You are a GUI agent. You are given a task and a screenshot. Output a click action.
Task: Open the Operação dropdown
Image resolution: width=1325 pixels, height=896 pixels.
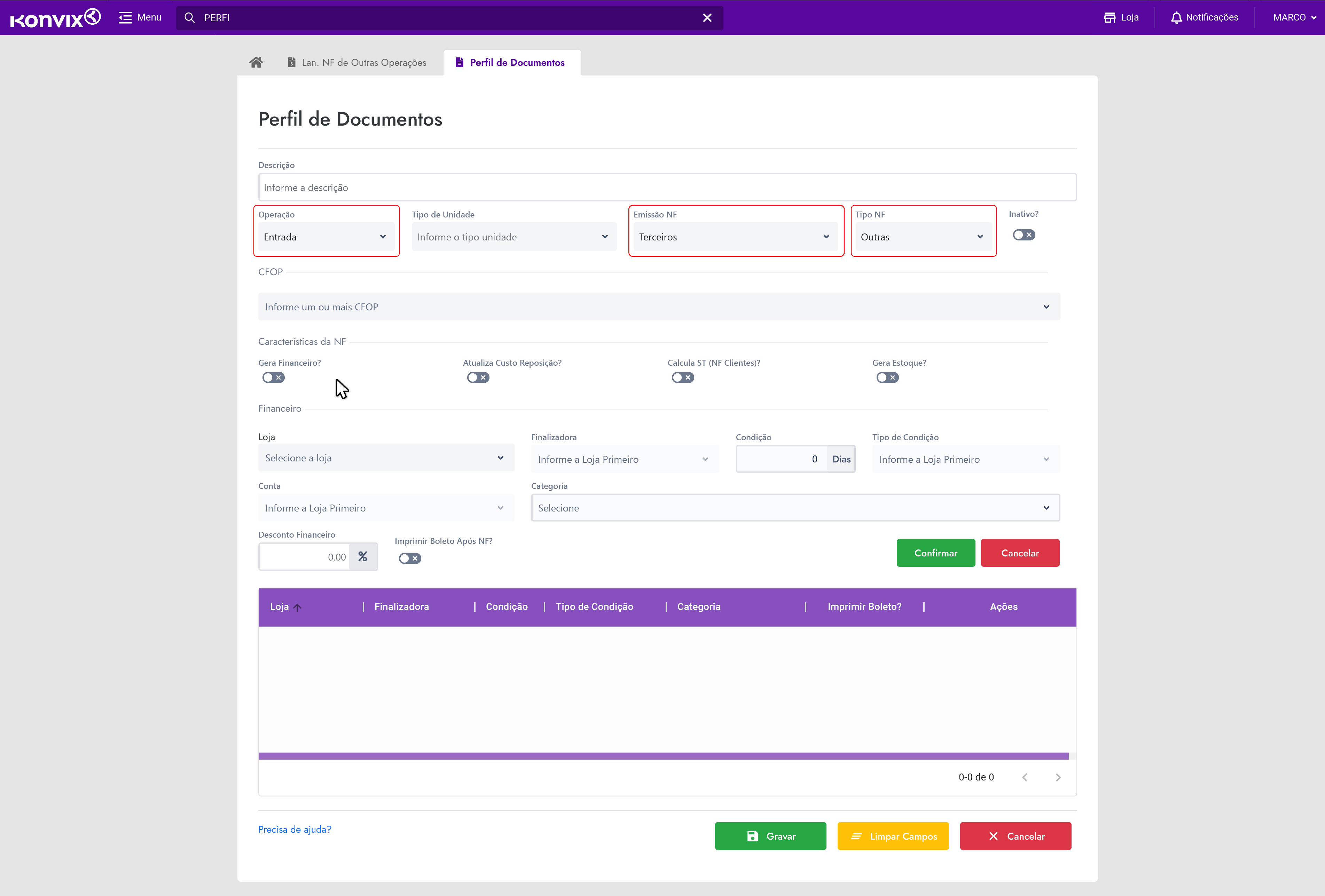(326, 237)
